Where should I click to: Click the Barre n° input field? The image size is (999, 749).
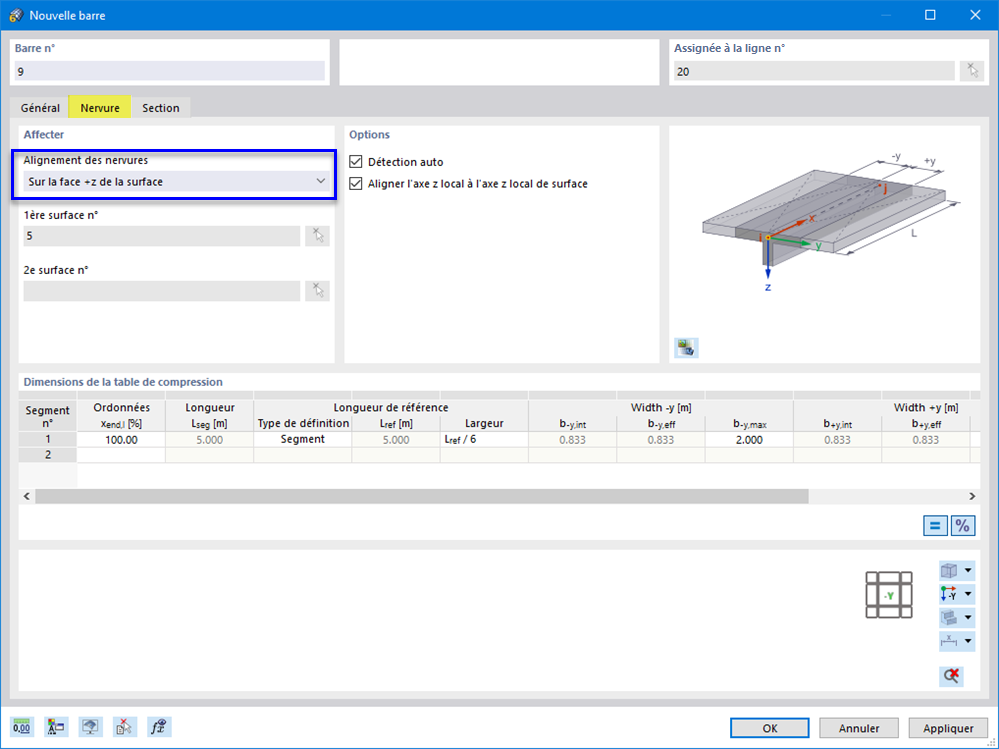coord(169,71)
